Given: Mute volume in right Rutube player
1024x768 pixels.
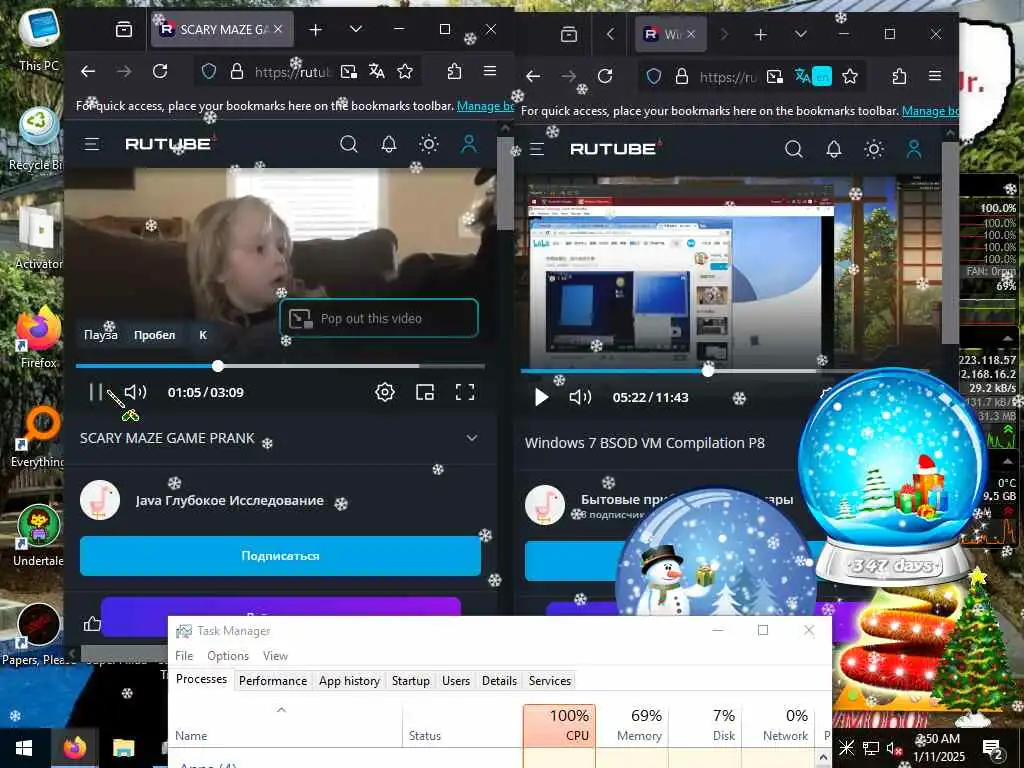Looking at the screenshot, I should [580, 397].
